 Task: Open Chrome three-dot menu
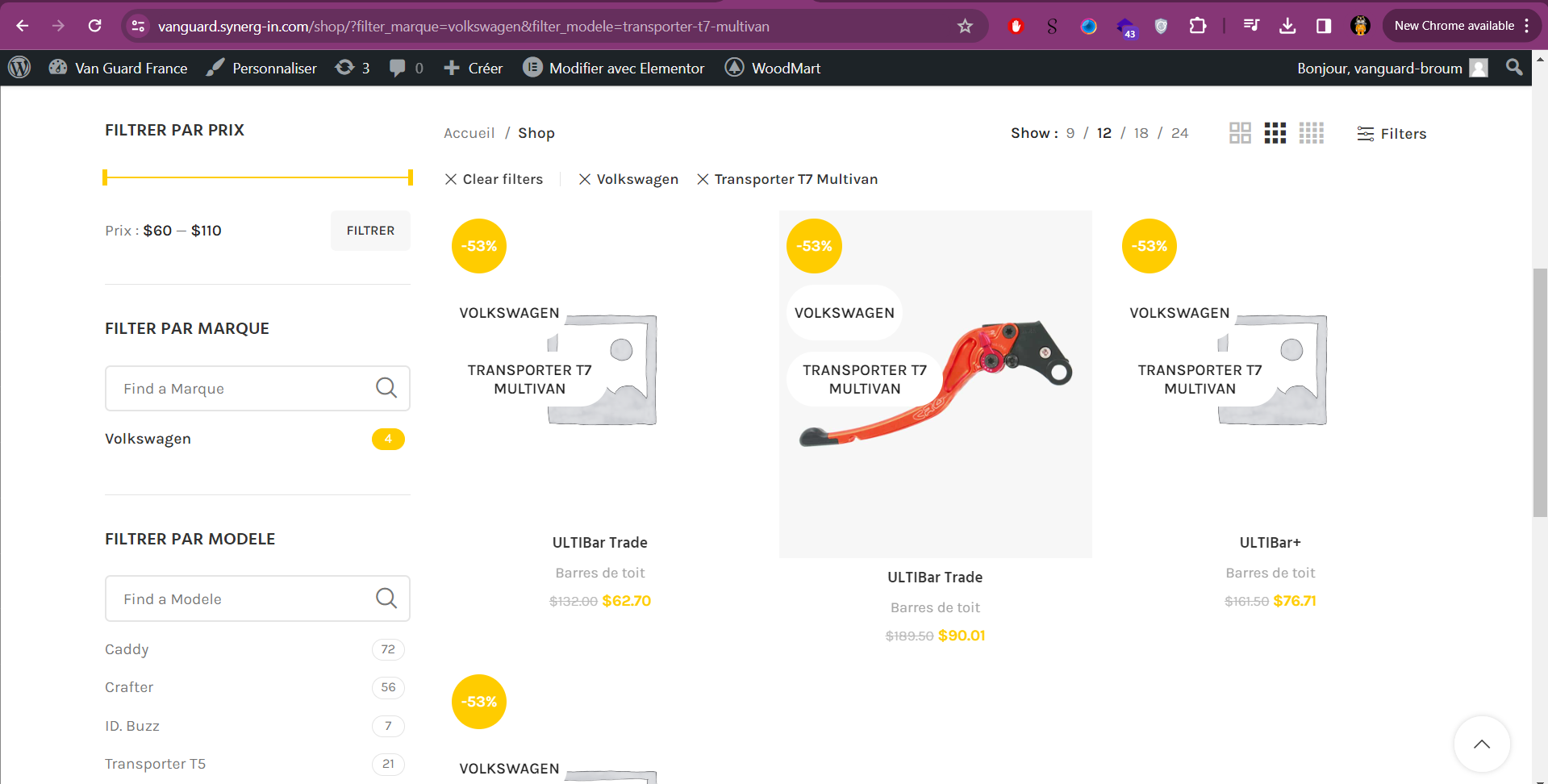(1527, 26)
